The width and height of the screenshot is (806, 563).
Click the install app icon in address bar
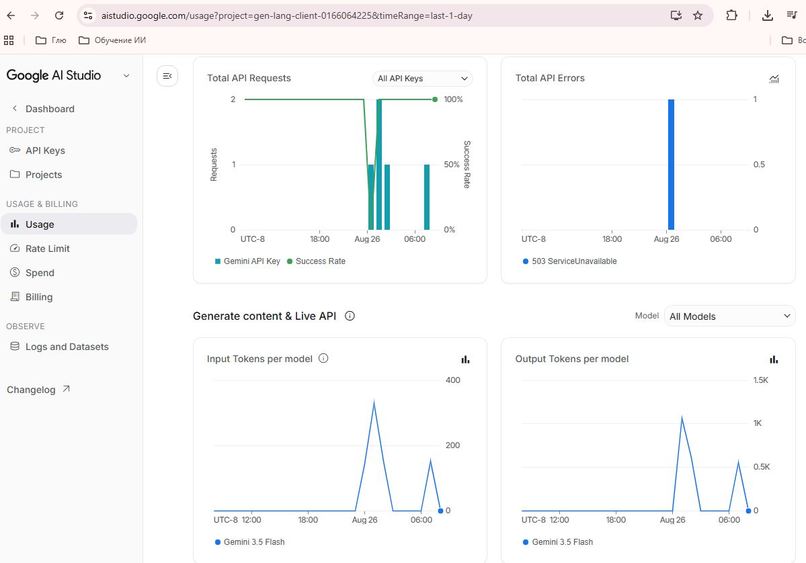click(676, 15)
